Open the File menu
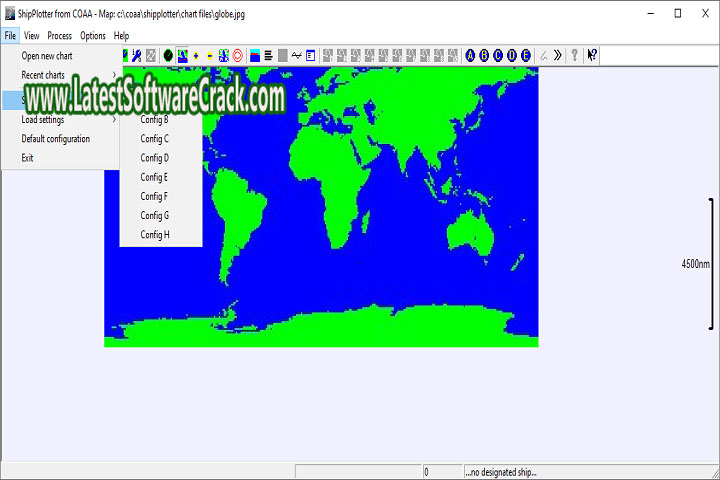This screenshot has width=720, height=480. (10, 35)
